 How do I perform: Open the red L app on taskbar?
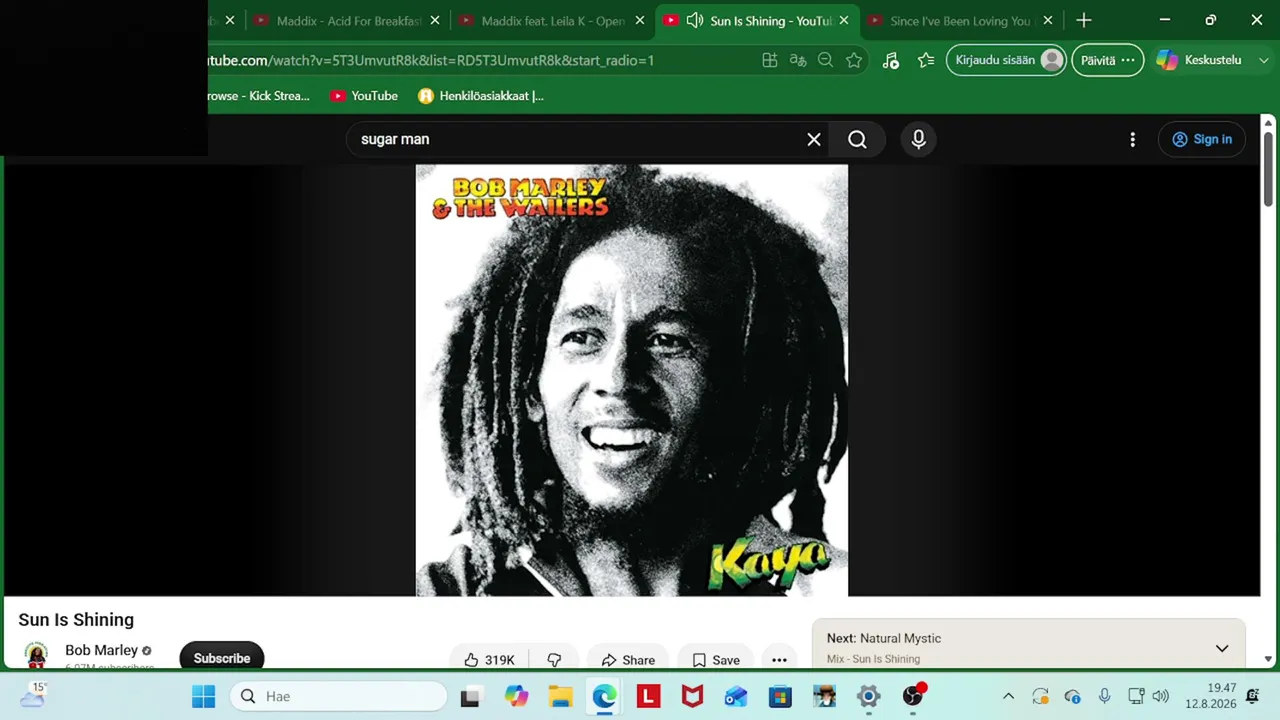coord(648,696)
